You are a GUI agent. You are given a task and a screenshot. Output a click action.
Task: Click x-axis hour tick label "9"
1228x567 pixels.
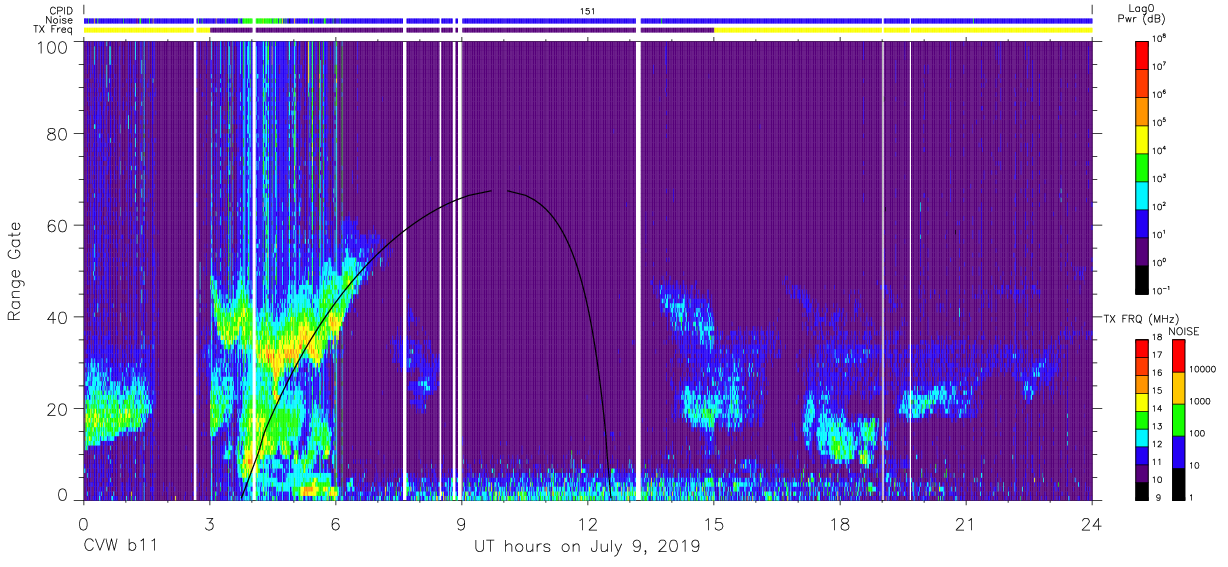461,524
